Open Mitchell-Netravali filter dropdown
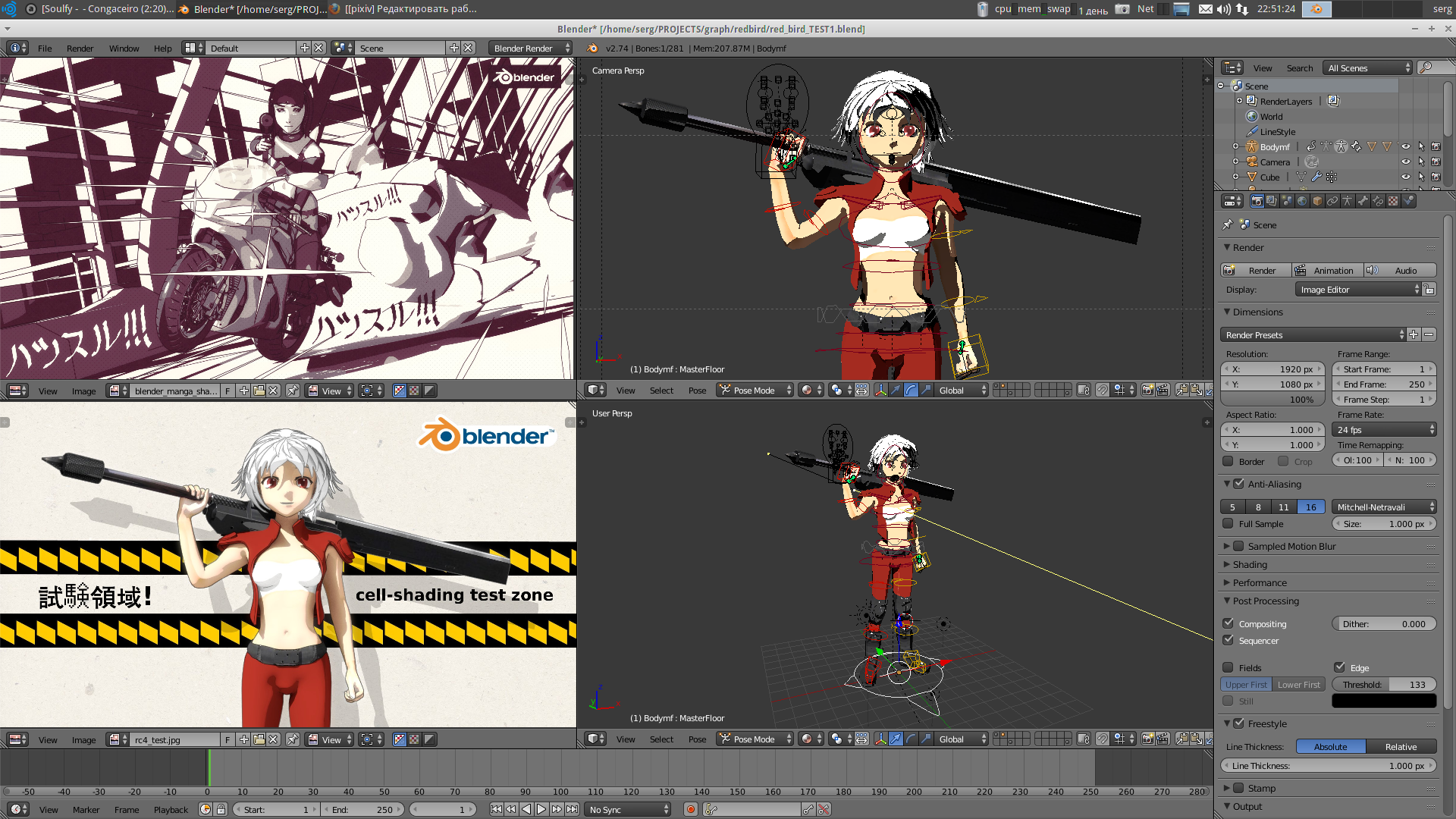 [x=1384, y=507]
